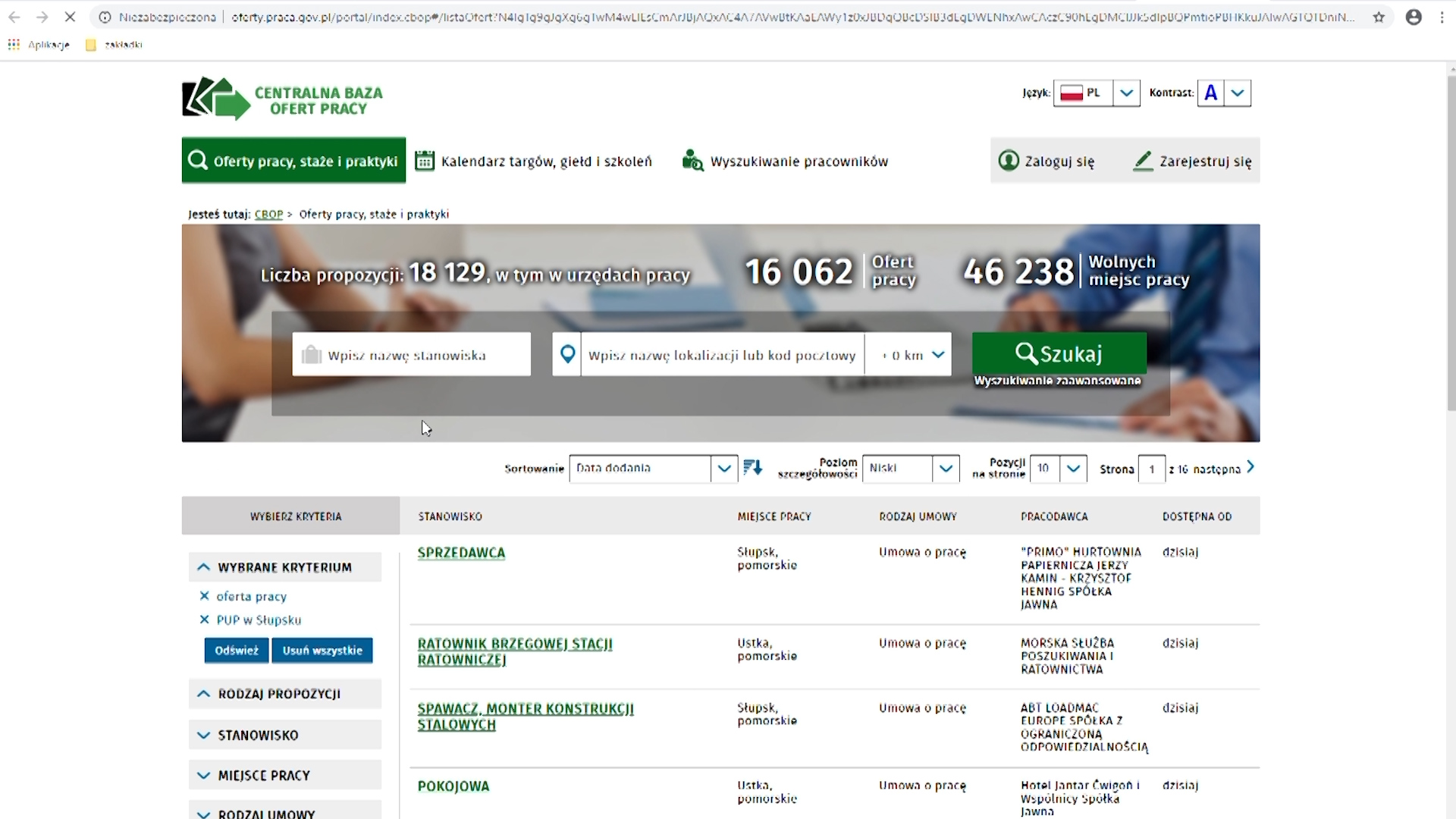
Task: Remove the 'oferta pracy' criterion X
Action: (x=204, y=596)
